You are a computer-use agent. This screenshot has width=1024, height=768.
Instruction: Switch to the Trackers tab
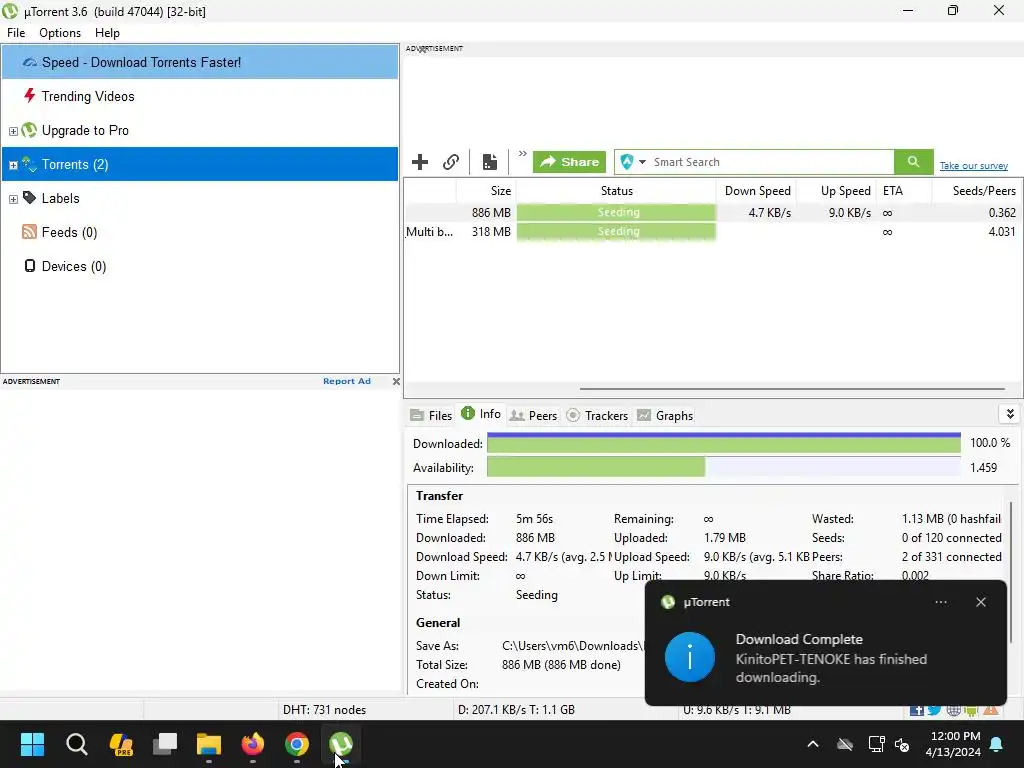pyautogui.click(x=597, y=415)
